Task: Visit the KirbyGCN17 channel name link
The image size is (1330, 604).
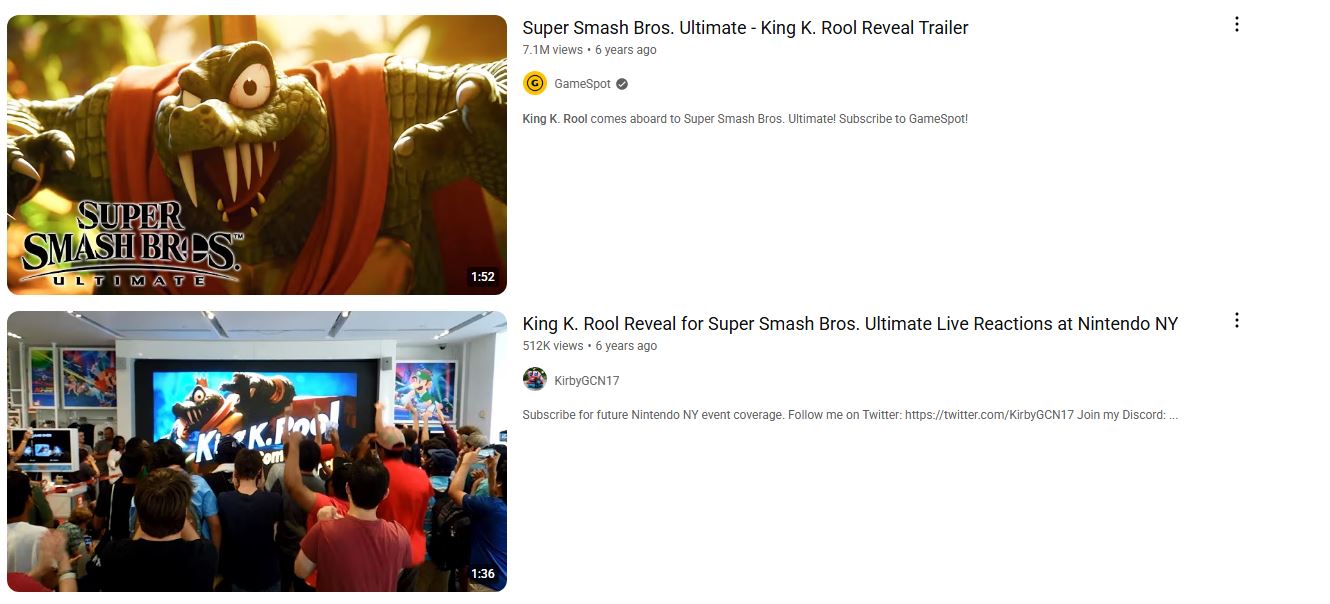Action: click(587, 381)
